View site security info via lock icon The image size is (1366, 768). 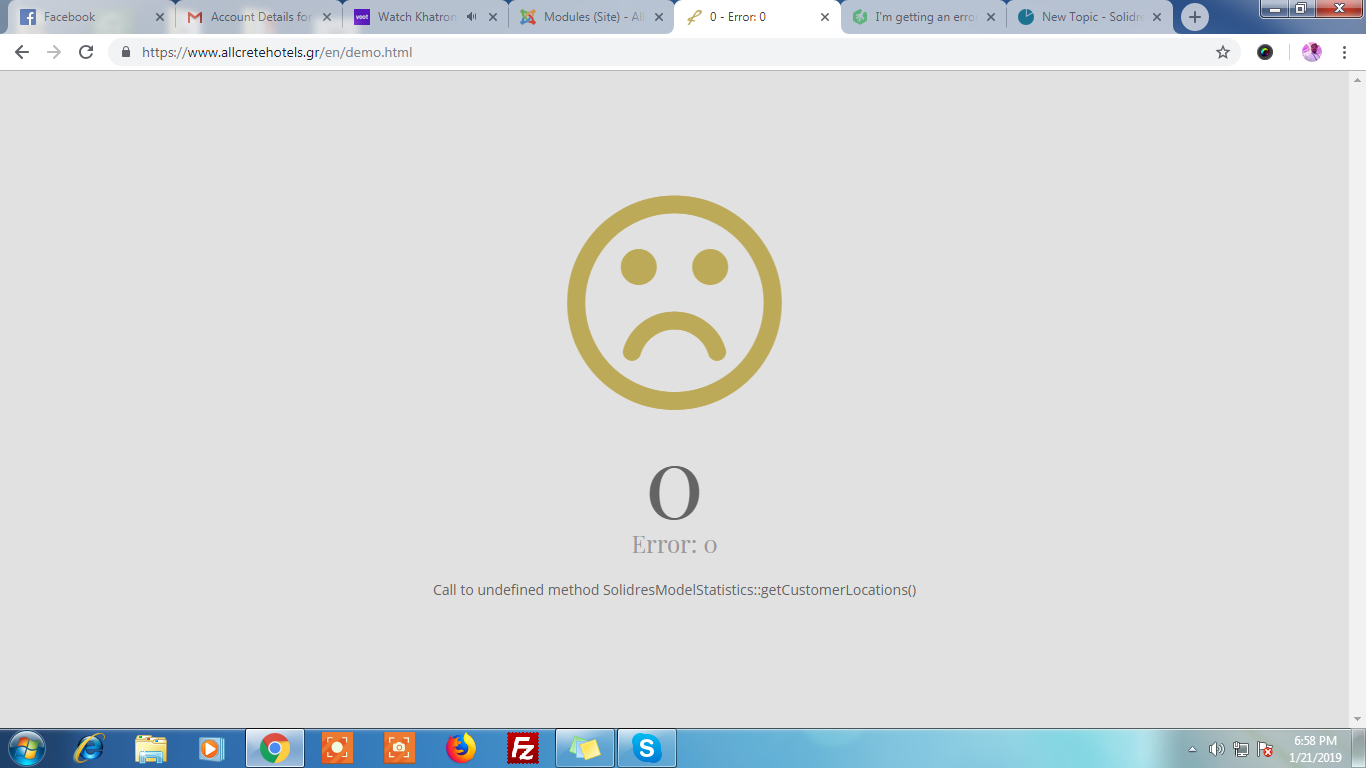(x=126, y=52)
